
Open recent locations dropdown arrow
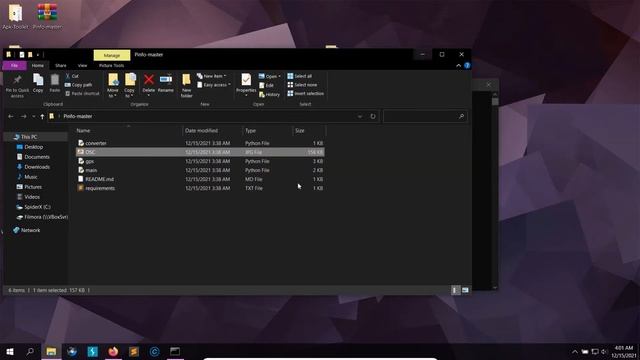click(33, 116)
